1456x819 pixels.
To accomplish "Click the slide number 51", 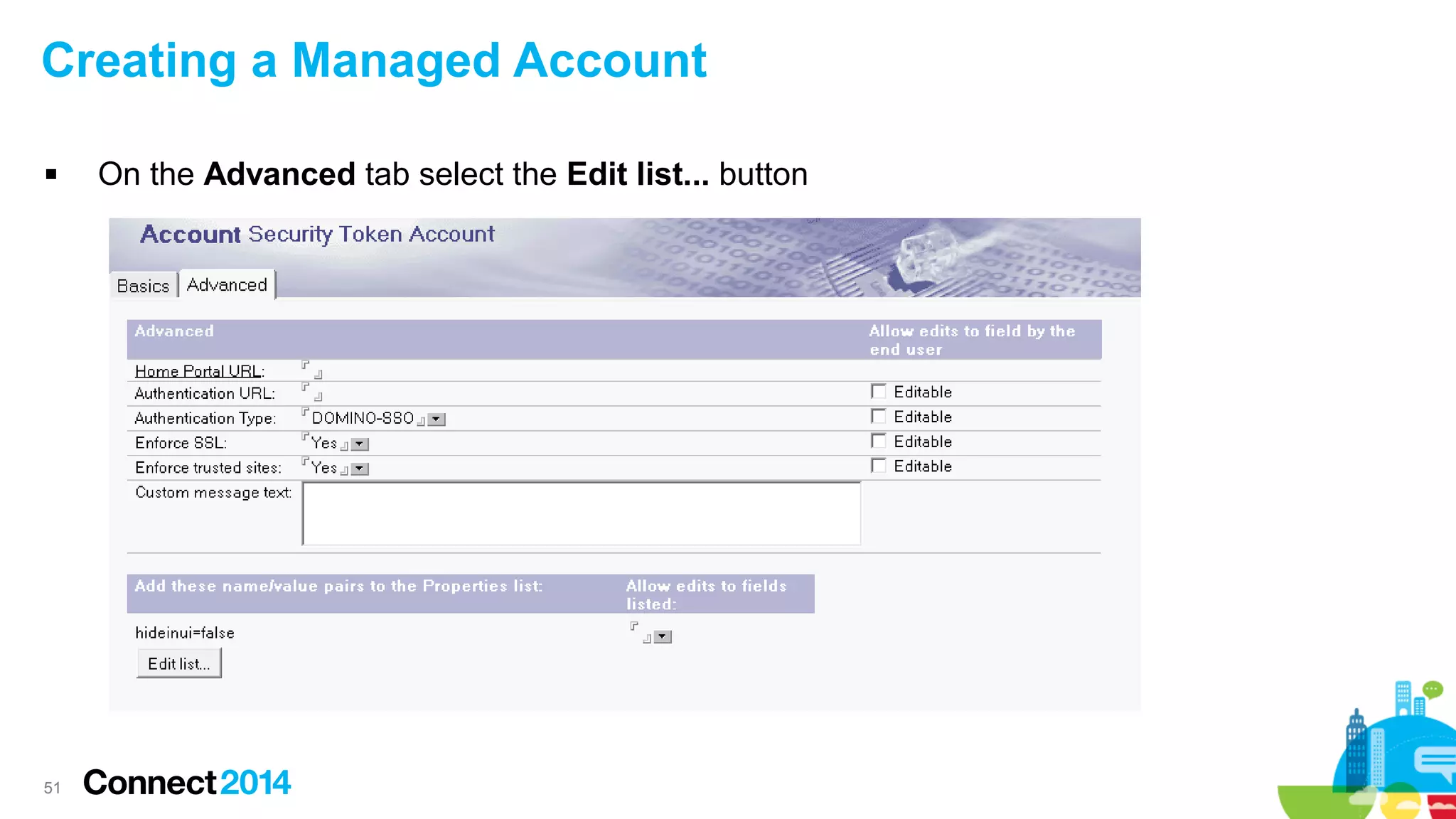I will pos(52,788).
